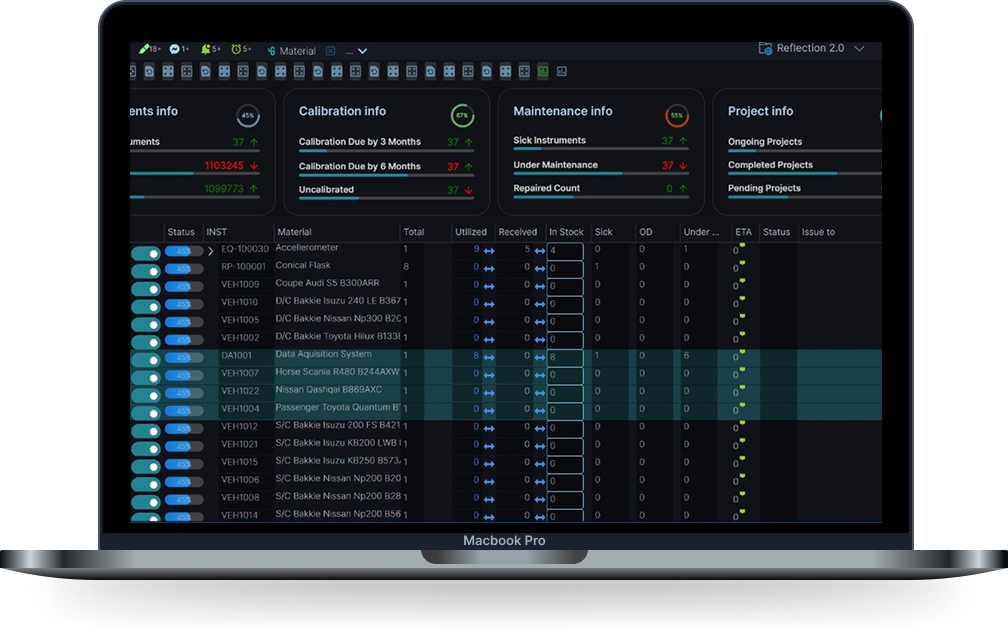Screen dimensions: 1008x635
Task: Click the Under Maintenance progress bar
Action: 600,173
